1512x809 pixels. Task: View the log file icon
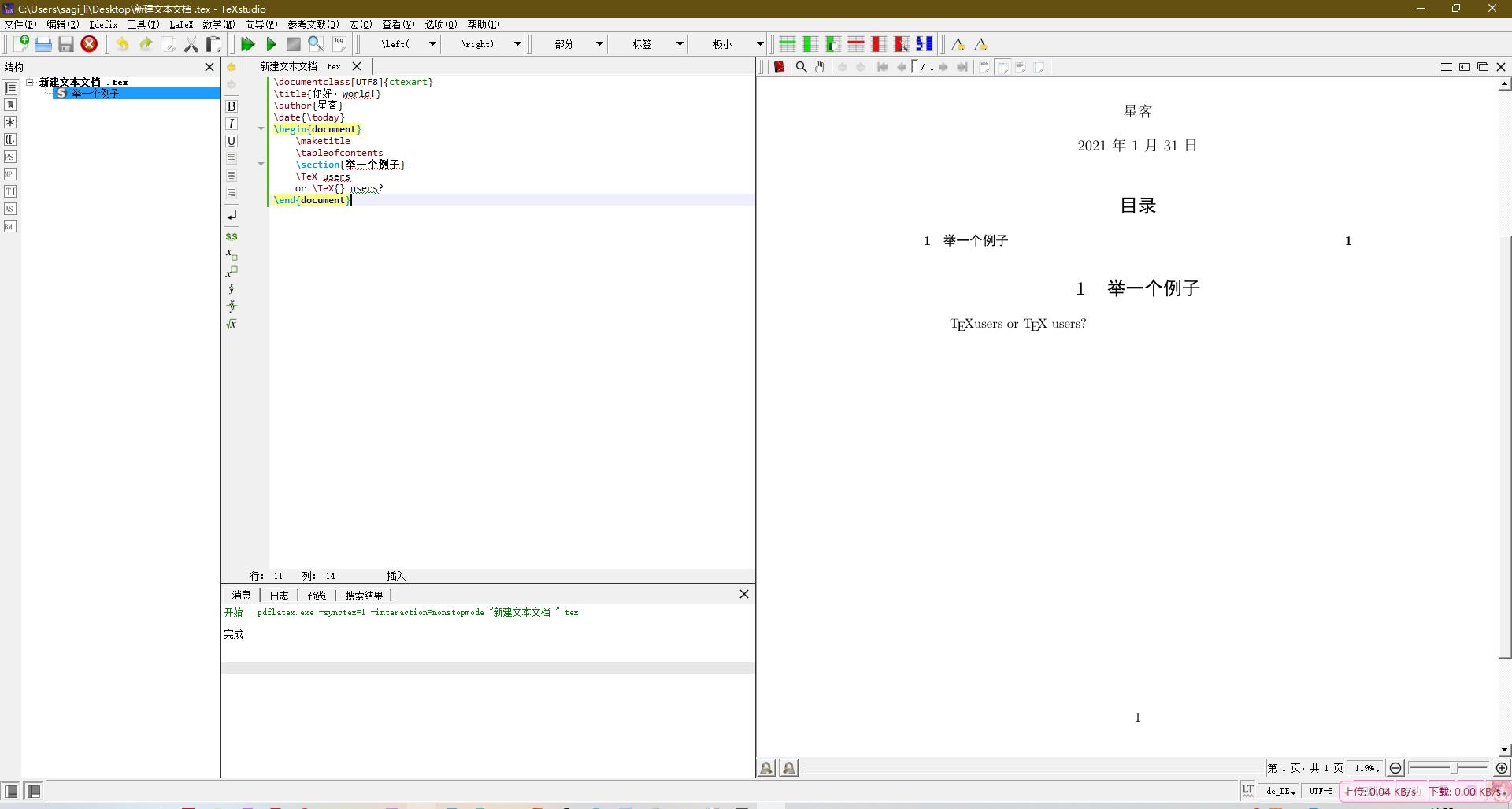(x=339, y=44)
